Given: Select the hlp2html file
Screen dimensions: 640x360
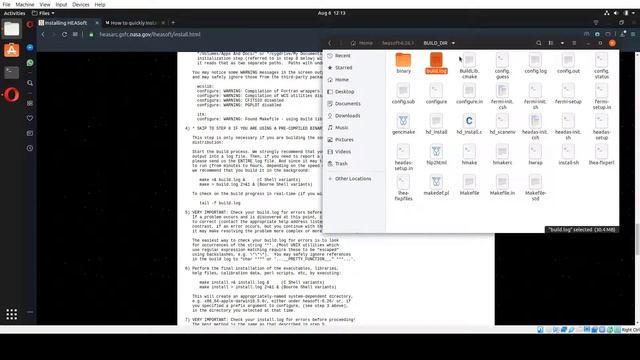Looking at the screenshot, I should click(x=436, y=155).
